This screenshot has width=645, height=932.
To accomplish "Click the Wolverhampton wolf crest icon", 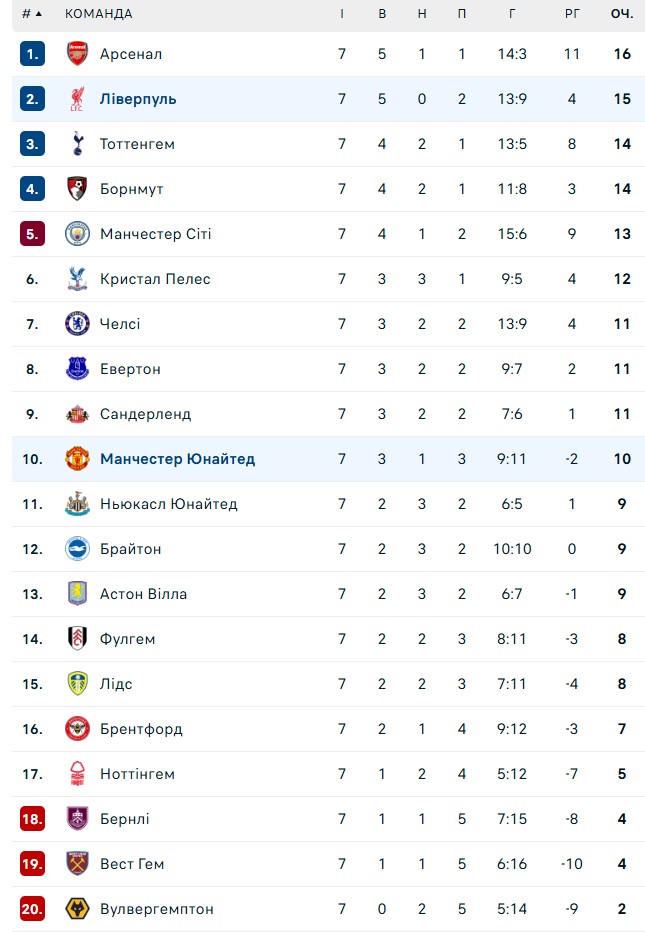I will click(77, 909).
